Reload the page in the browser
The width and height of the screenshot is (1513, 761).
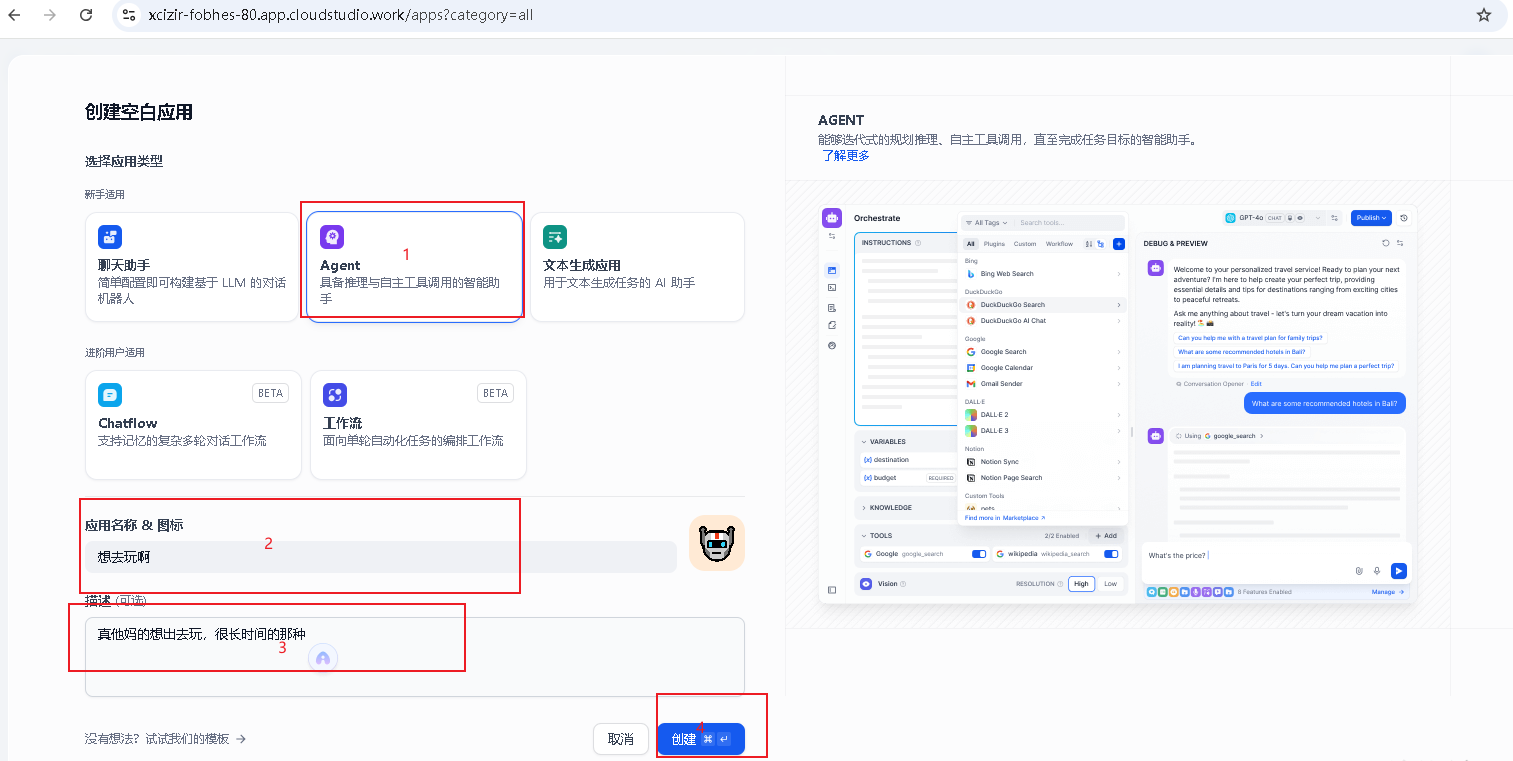tap(86, 15)
